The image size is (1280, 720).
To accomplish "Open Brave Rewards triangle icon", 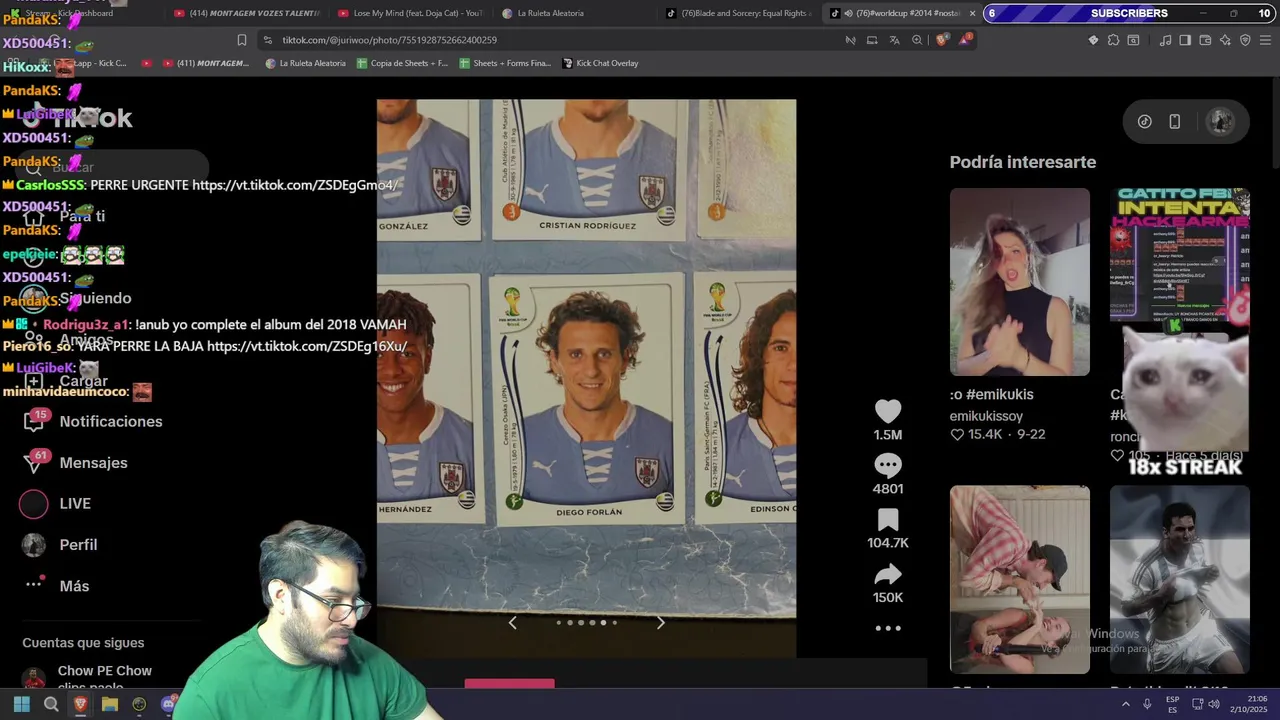I will point(964,40).
